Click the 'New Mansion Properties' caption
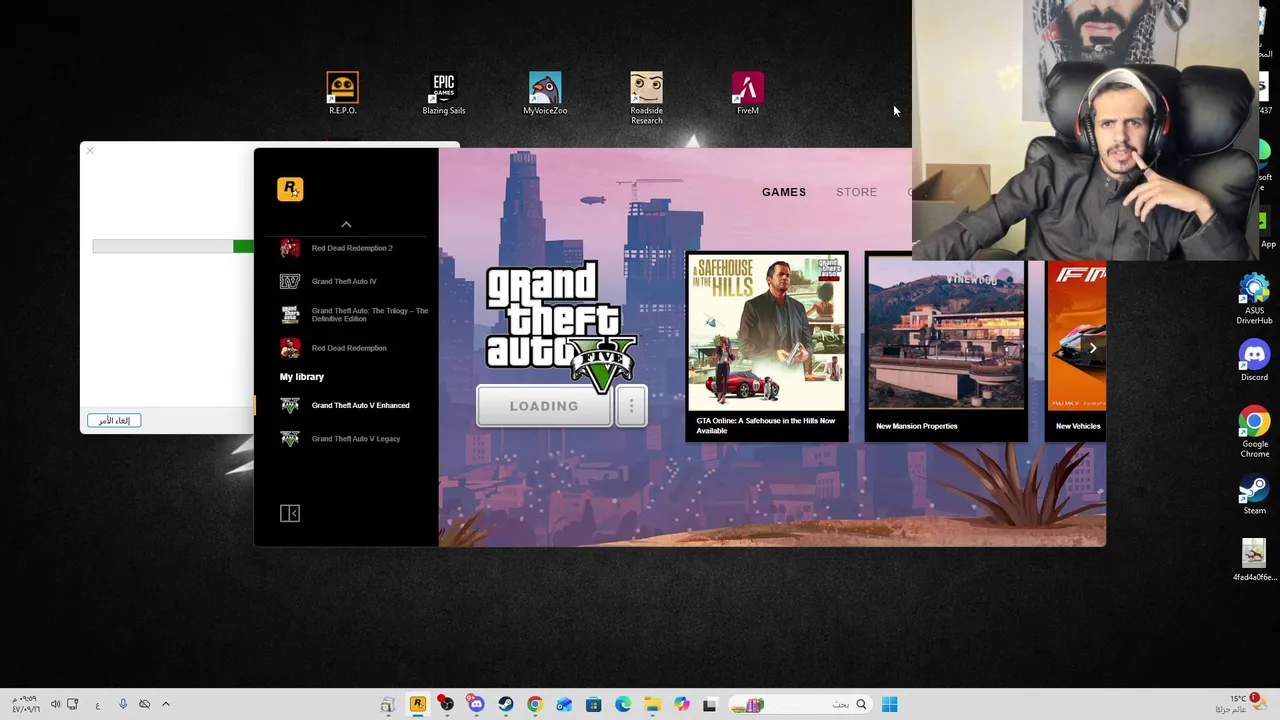 [x=917, y=426]
